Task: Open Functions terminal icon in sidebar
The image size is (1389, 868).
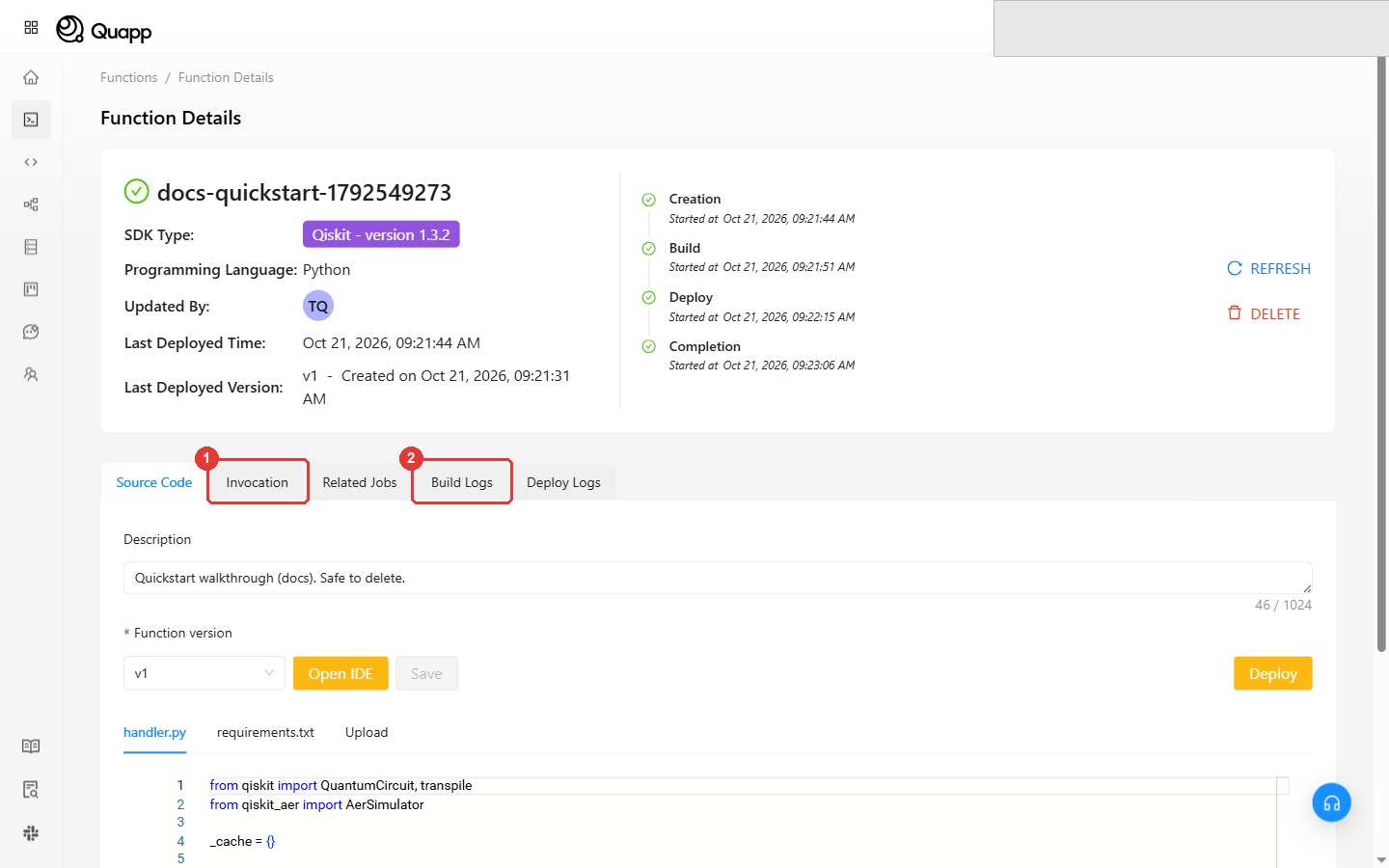Action: [x=31, y=120]
